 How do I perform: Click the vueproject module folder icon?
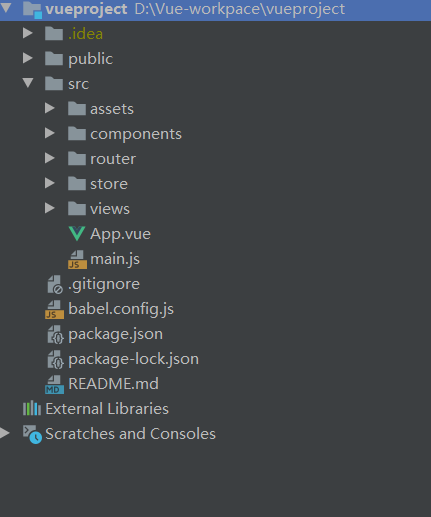[33, 10]
